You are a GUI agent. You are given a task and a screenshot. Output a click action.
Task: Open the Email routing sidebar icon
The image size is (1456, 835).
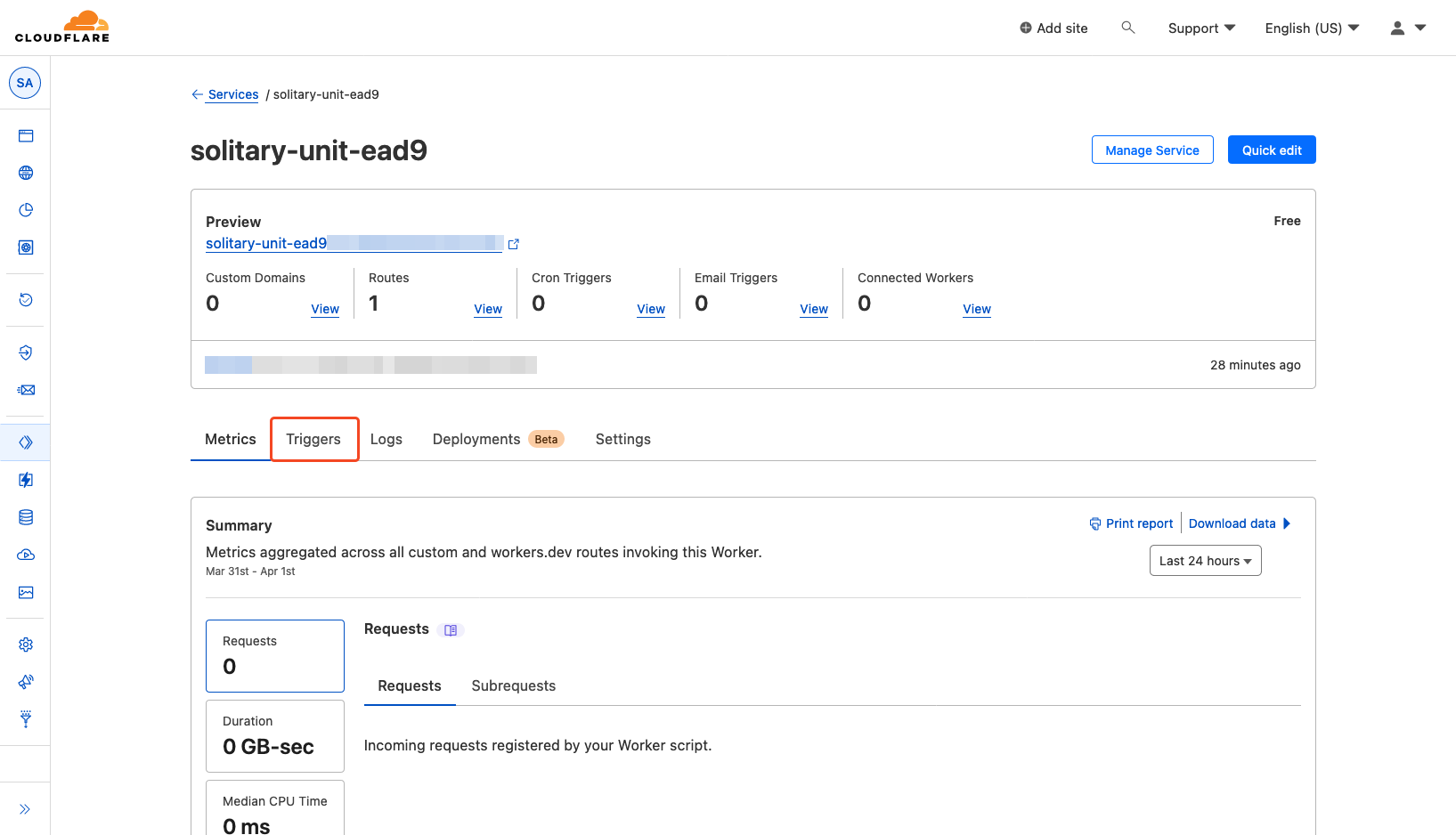pos(25,390)
